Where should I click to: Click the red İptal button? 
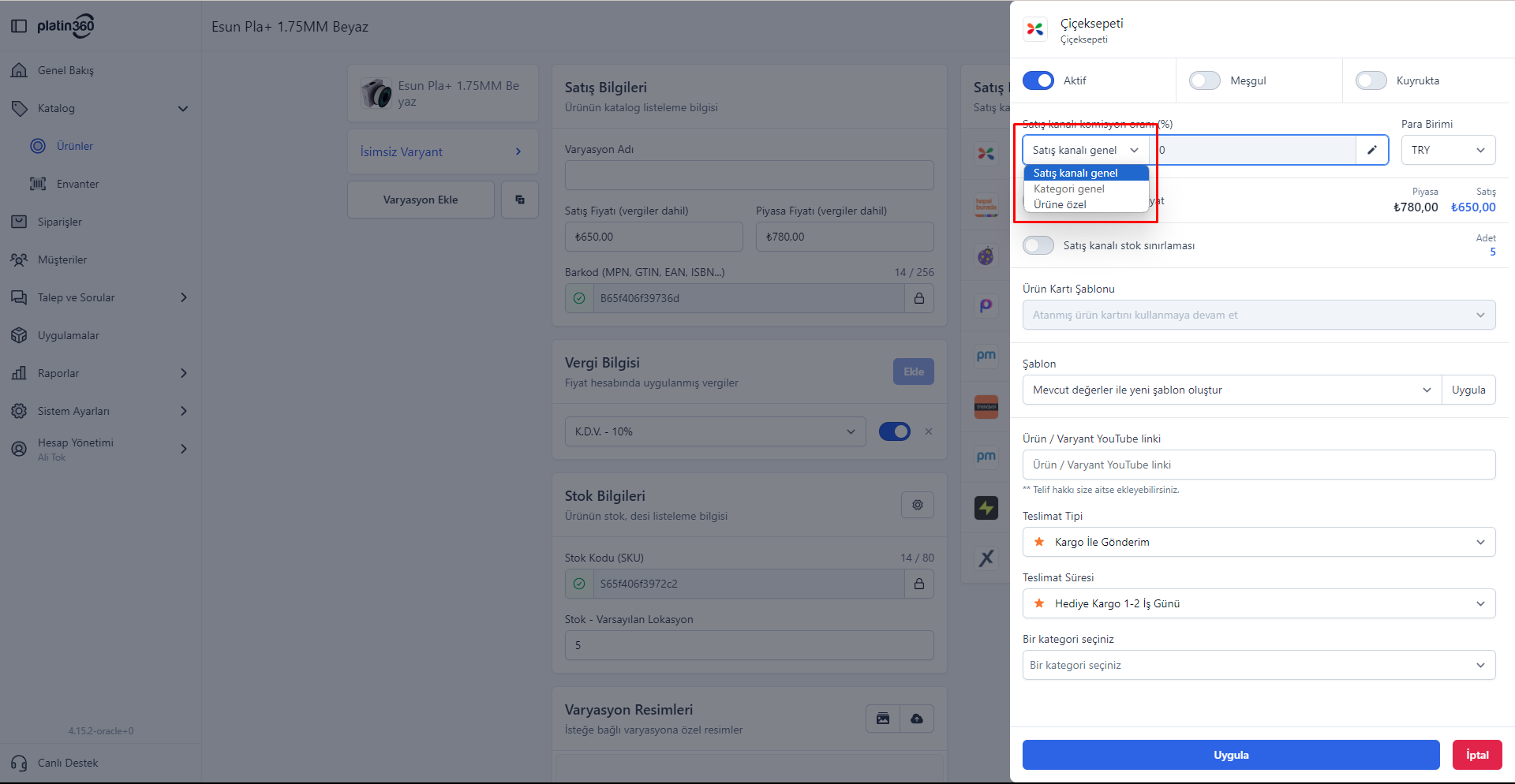coord(1477,755)
